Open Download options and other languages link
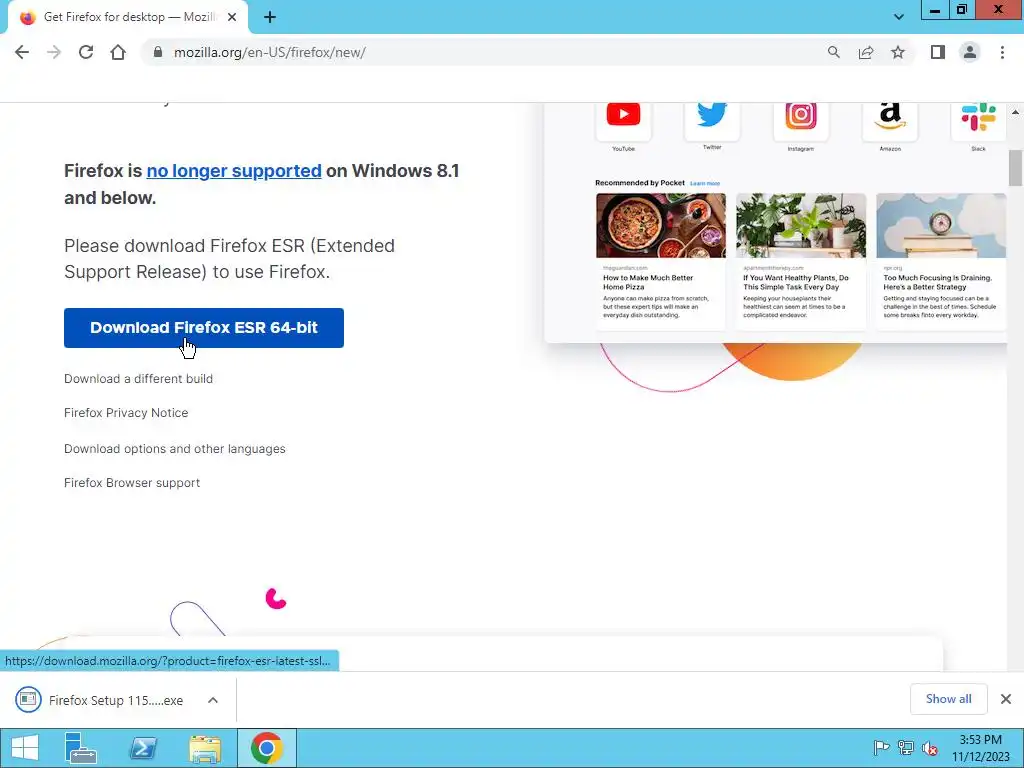 coord(174,449)
